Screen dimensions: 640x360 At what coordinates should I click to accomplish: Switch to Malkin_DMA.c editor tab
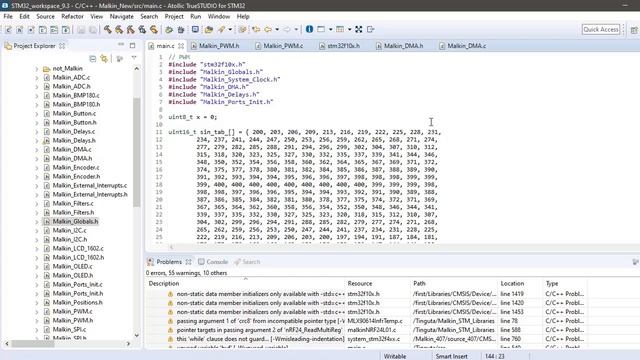(463, 46)
